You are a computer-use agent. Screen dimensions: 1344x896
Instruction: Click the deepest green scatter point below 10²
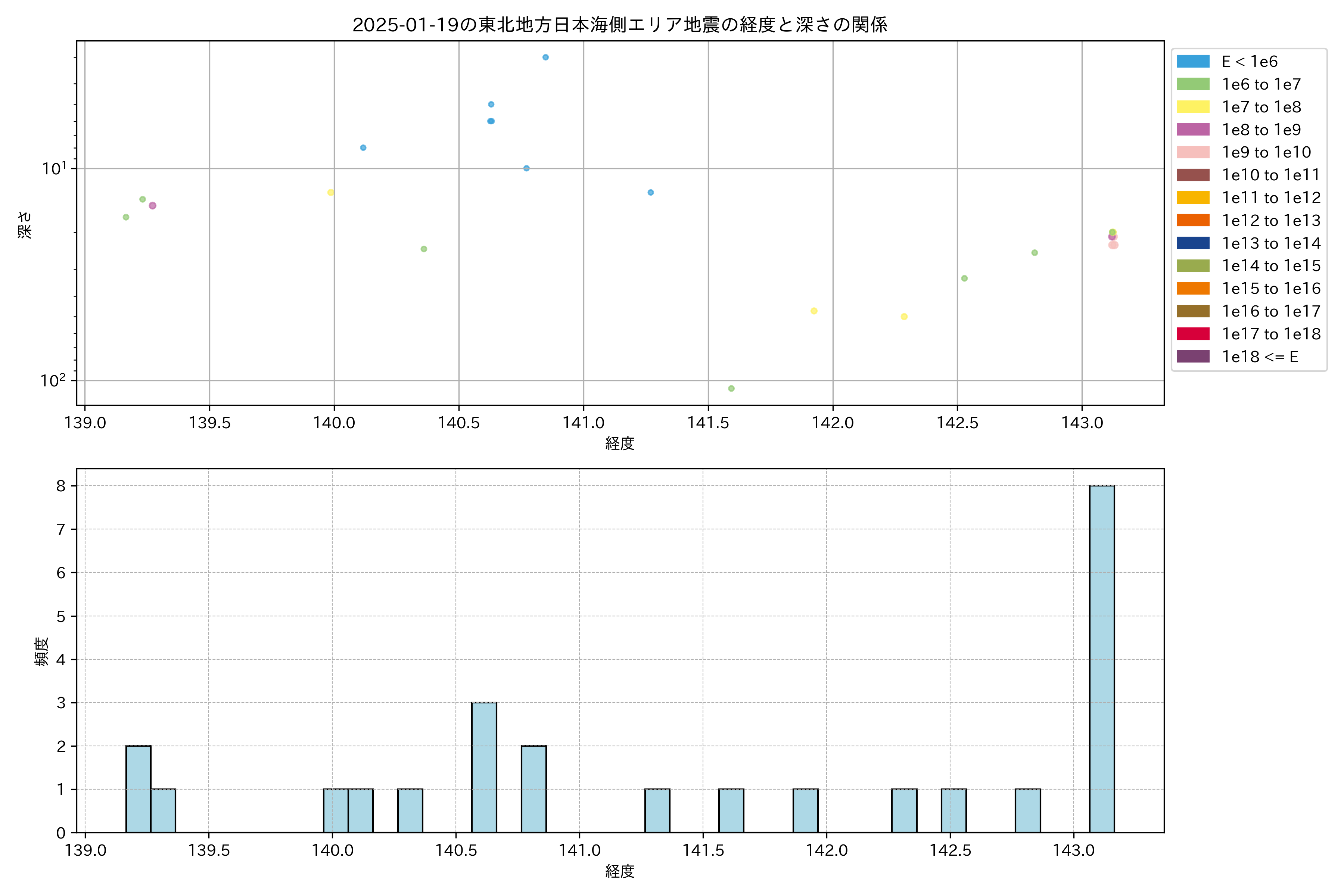tap(731, 389)
